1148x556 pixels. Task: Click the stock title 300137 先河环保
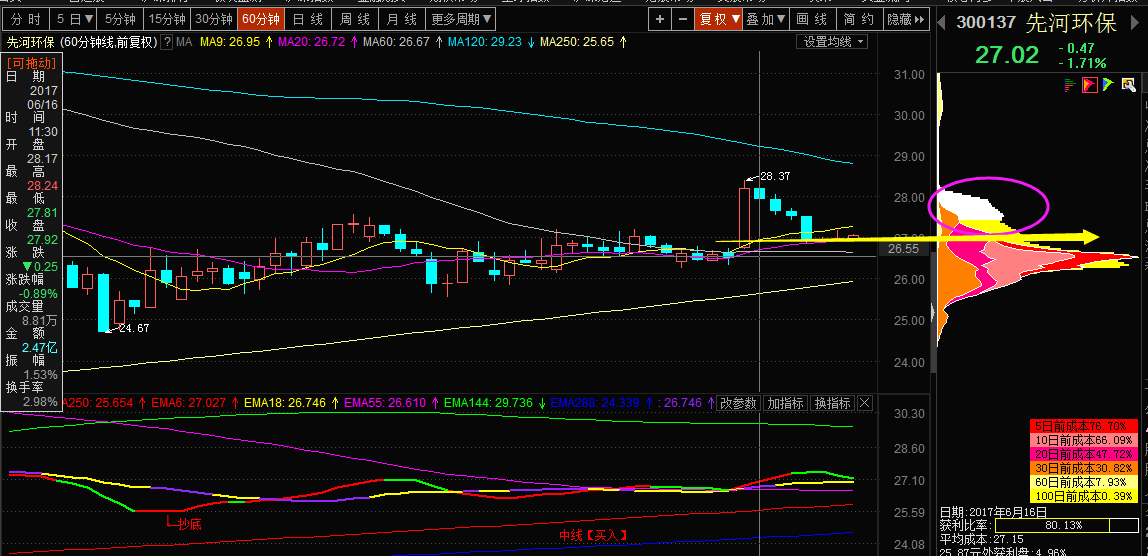[x=1037, y=22]
